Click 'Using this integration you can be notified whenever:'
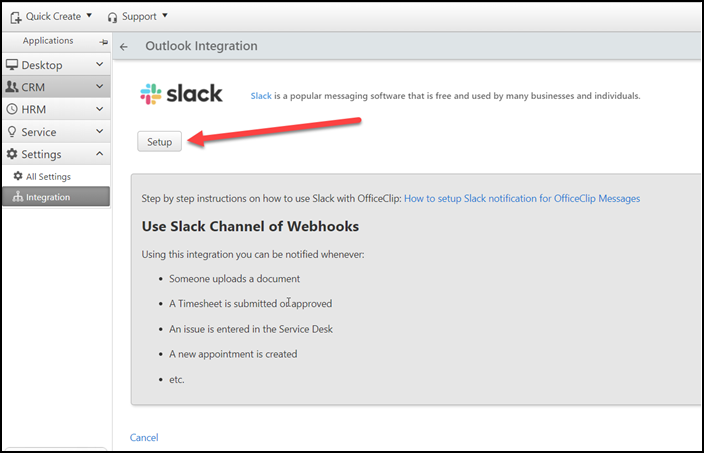Screen dimensions: 704x453 click(253, 255)
